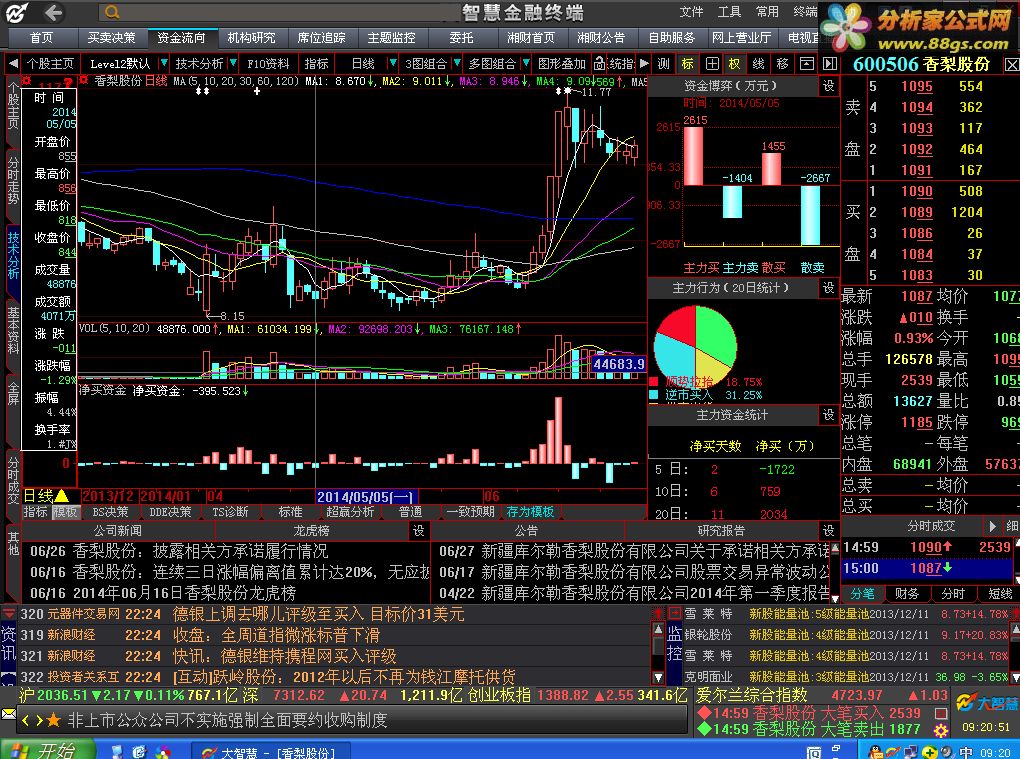This screenshot has width=1020, height=759.
Task: Click the star icon in the bottom ticker bar
Action: [x=54, y=720]
